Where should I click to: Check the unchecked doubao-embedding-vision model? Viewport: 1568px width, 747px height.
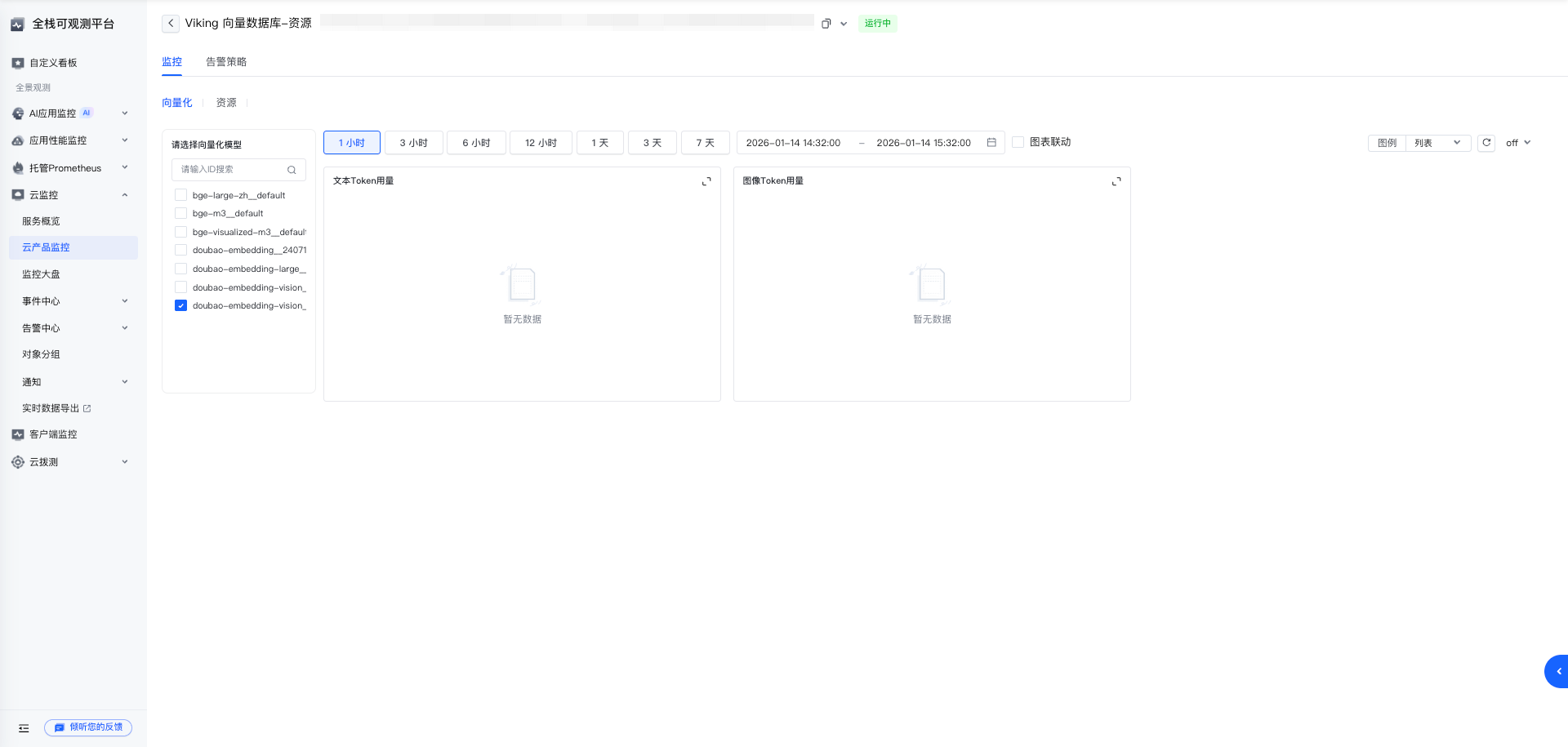point(181,287)
